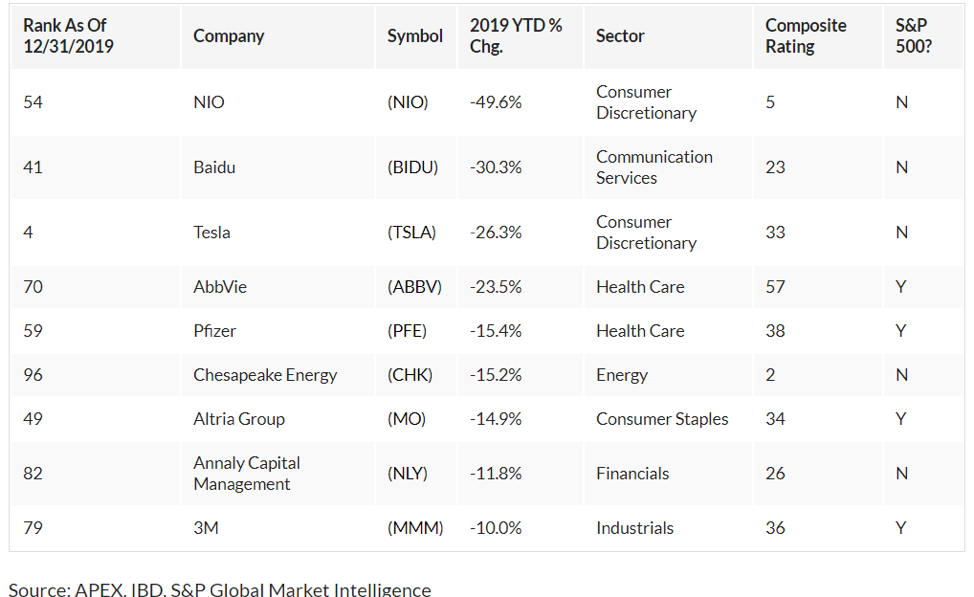974x597 pixels.
Task: Click NIO's -49.6% change value
Action: point(496,102)
